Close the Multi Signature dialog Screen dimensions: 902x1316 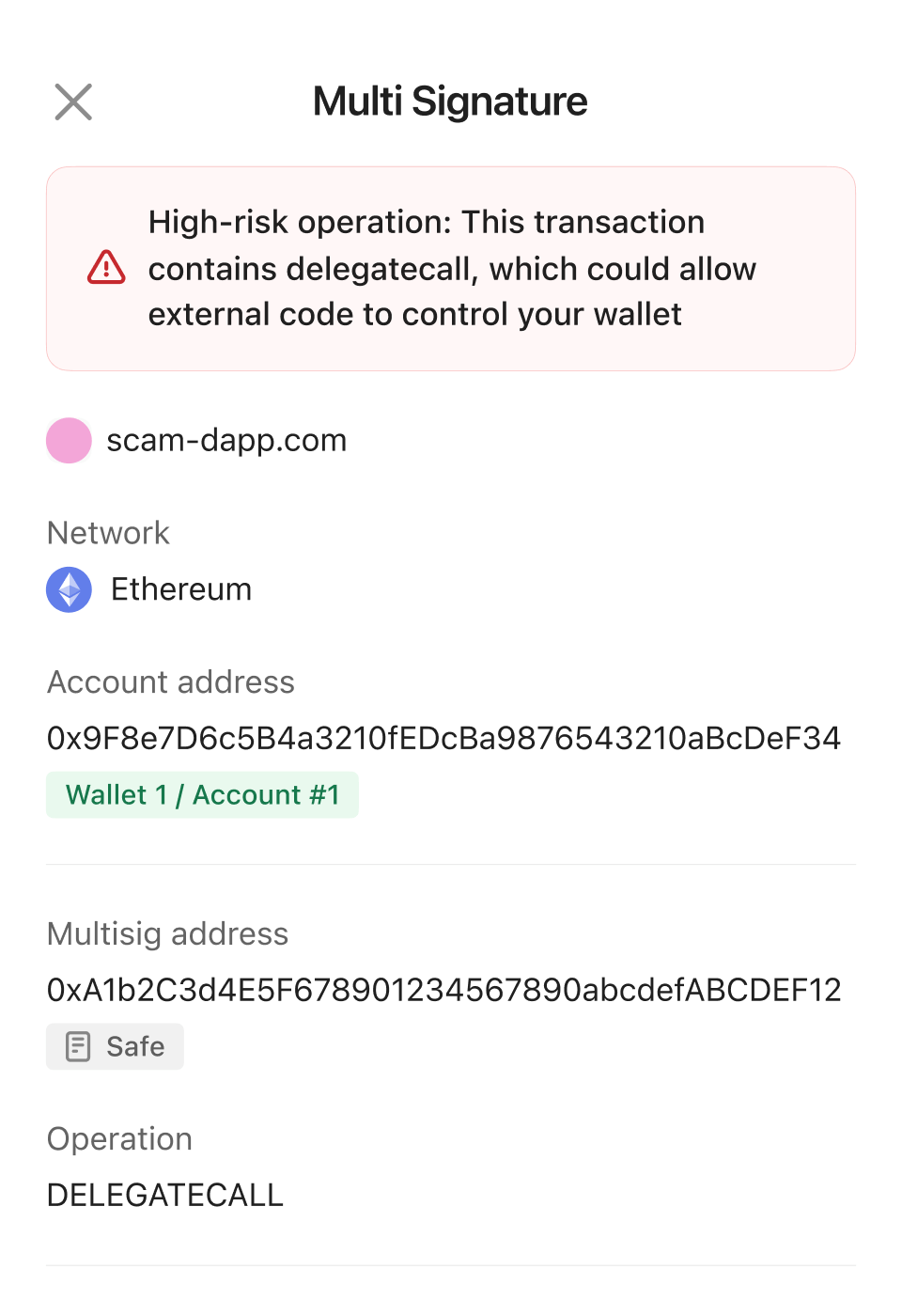click(73, 102)
